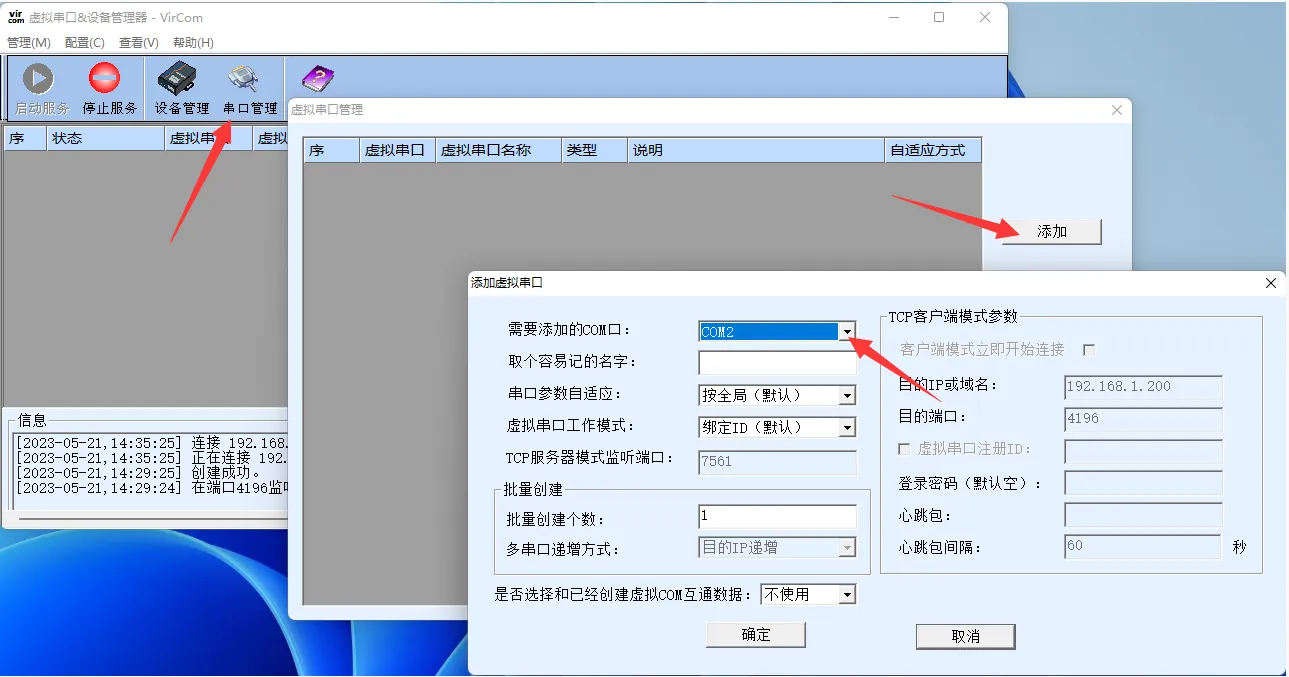This screenshot has width=1289, height=677.
Task: Open 设备管理 device management
Action: click(x=178, y=86)
